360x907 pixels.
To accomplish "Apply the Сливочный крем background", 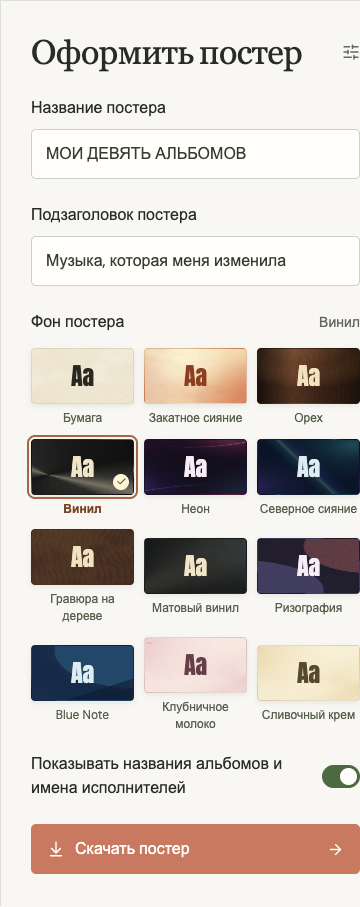I will [x=308, y=673].
